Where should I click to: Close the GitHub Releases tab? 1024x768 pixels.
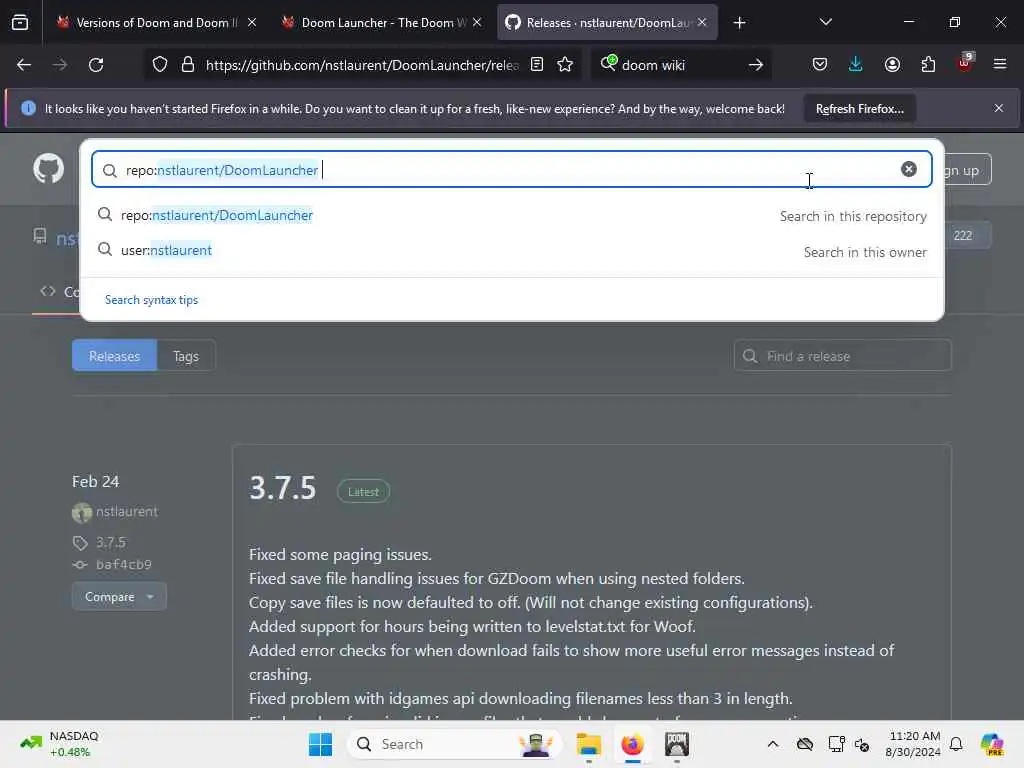[x=702, y=22]
